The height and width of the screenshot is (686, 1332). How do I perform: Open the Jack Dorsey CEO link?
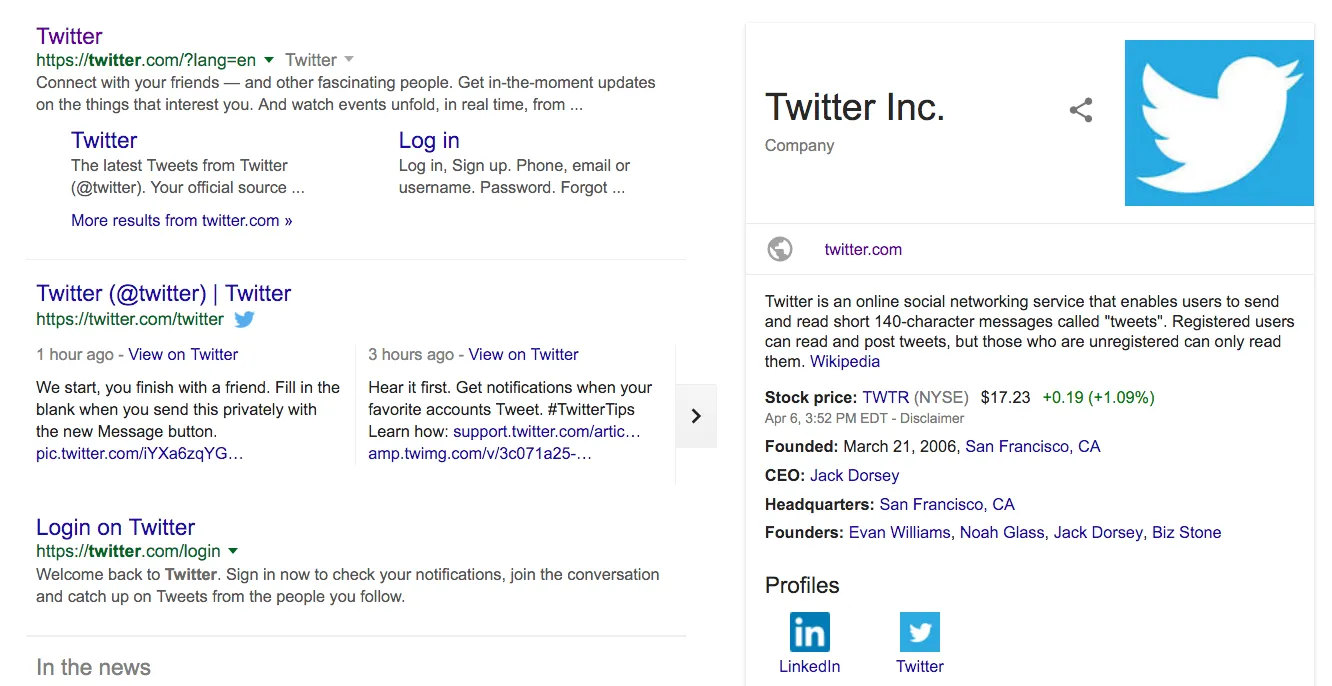[x=854, y=475]
